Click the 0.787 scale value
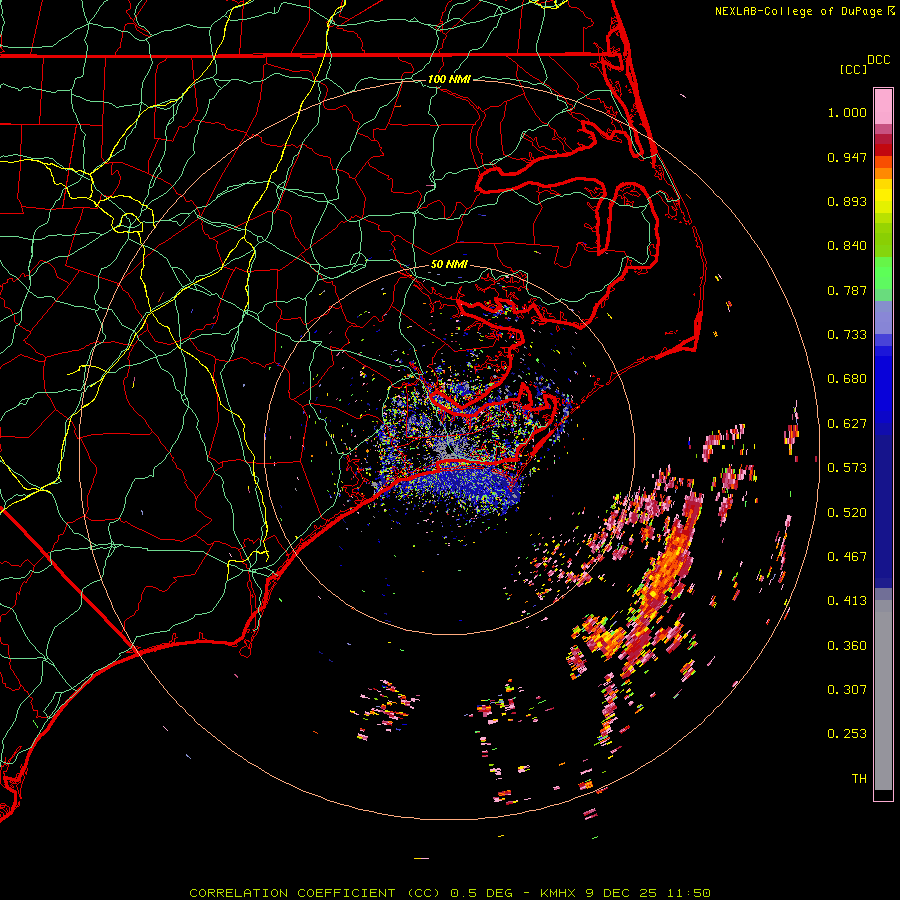Viewport: 900px width, 900px height. click(847, 290)
